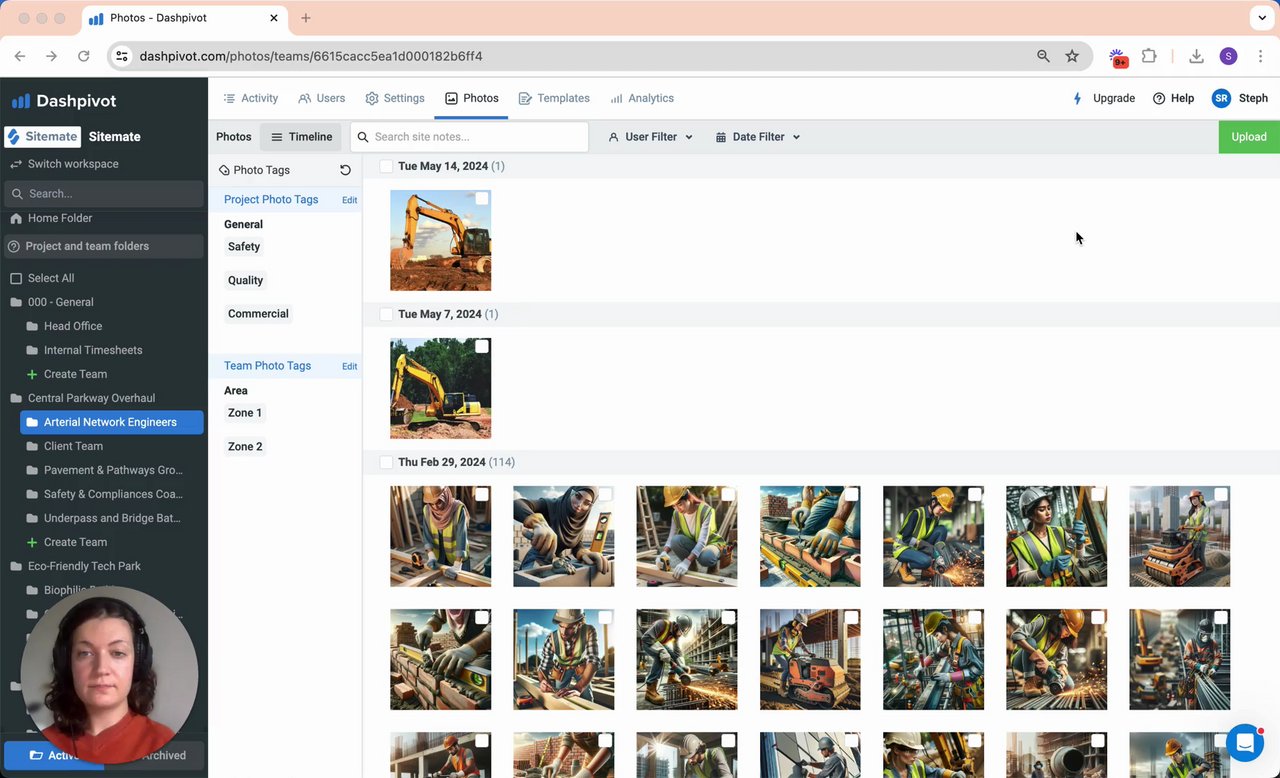Click the Timeline list icon

pos(277,137)
